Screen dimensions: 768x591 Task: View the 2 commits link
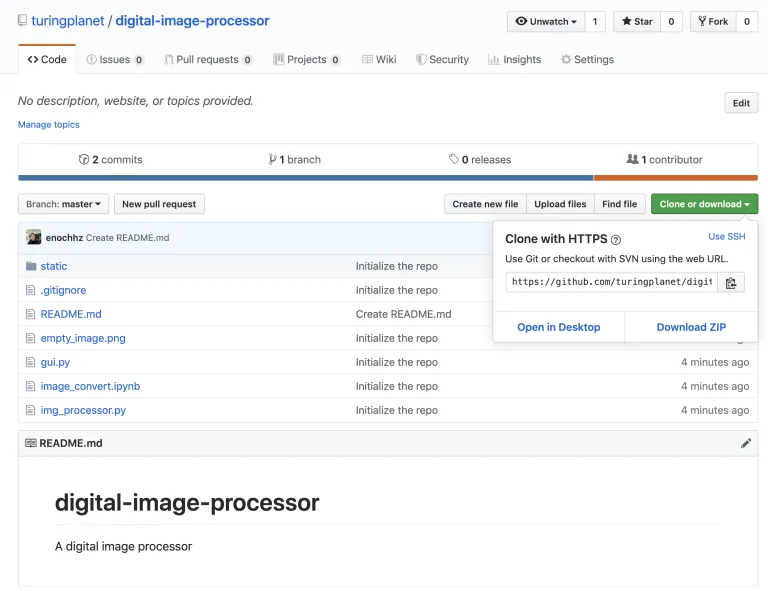pyautogui.click(x=111, y=160)
